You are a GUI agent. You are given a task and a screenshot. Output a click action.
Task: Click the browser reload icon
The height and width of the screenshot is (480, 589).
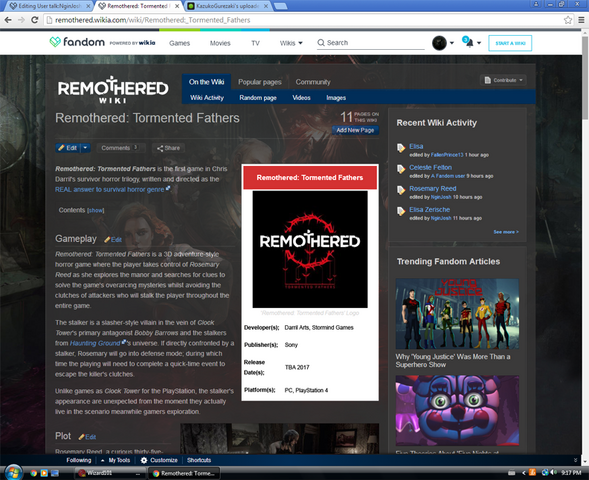tap(35, 20)
